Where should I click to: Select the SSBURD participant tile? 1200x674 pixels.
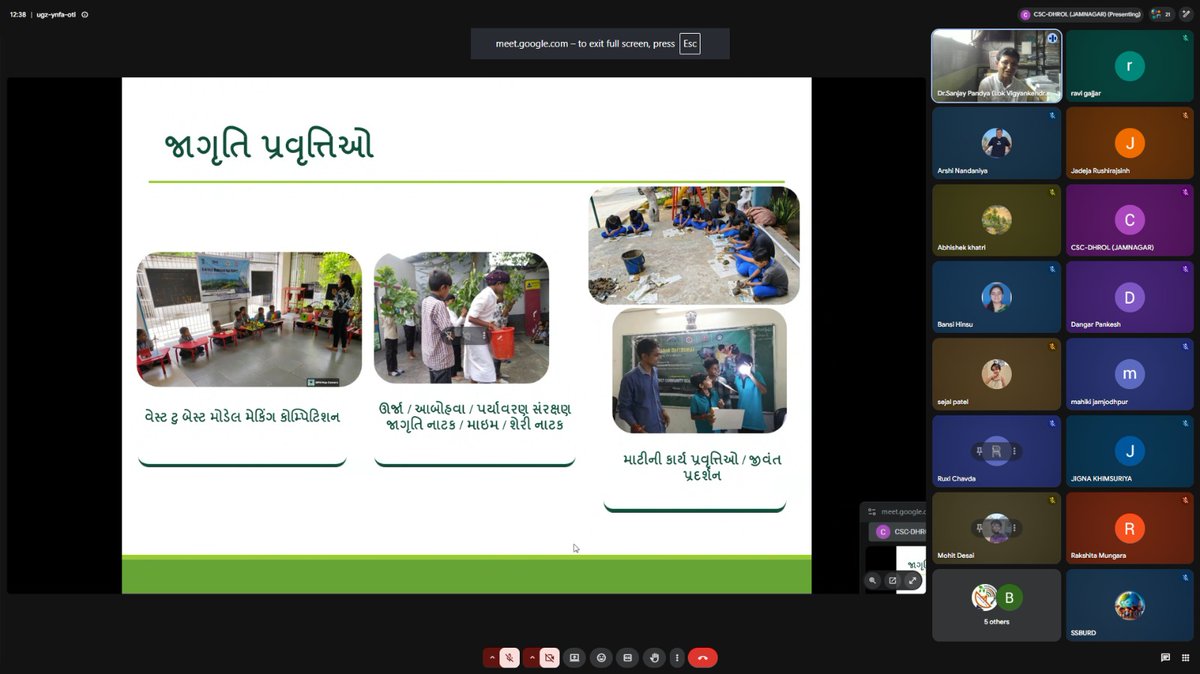tap(1130, 605)
